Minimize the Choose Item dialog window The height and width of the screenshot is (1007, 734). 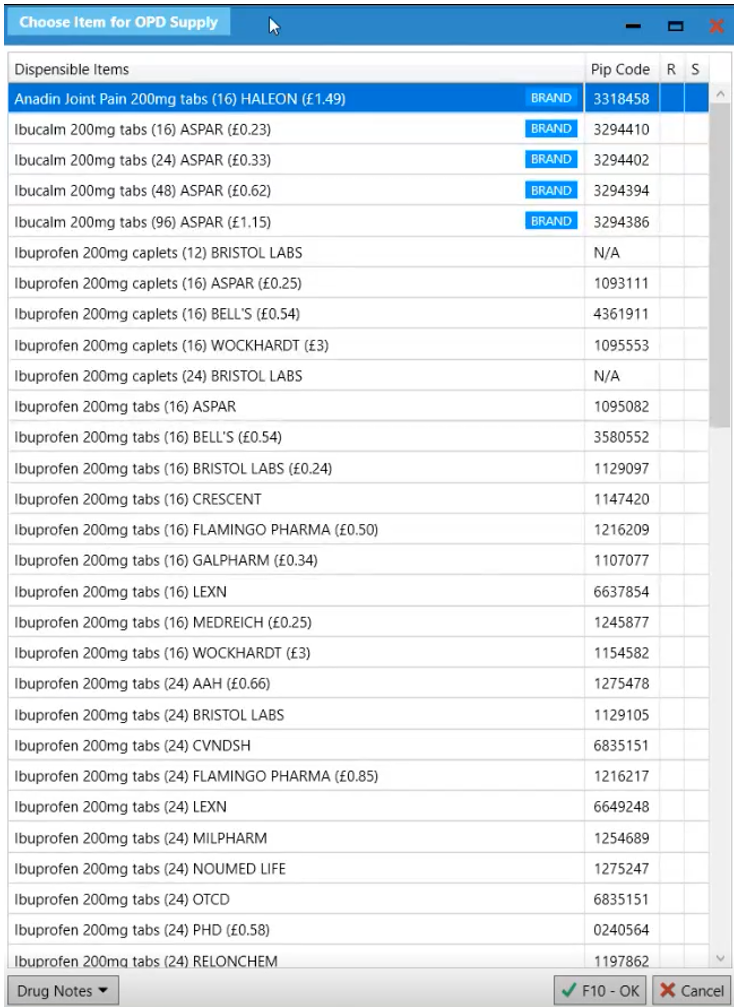[x=633, y=26]
